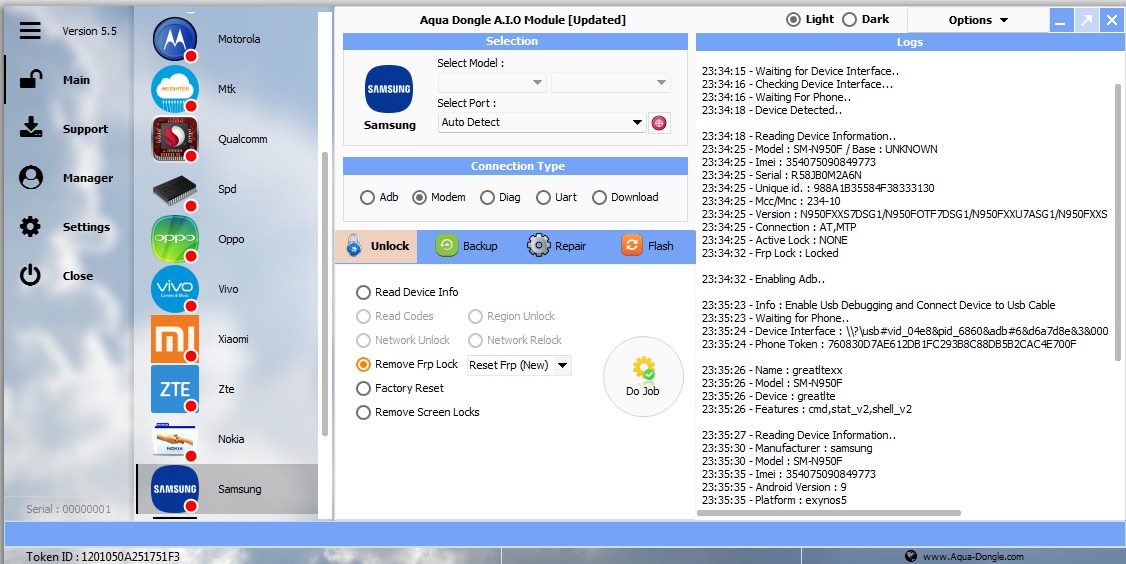Click the Support download icon

[x=30, y=128]
